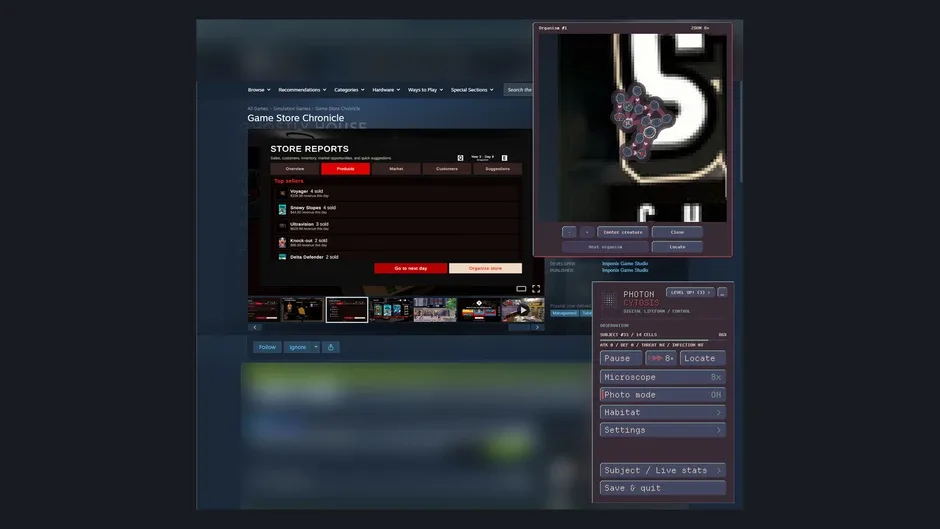
Task: Click the Customers tab in Store Reports
Action: pyautogui.click(x=447, y=169)
